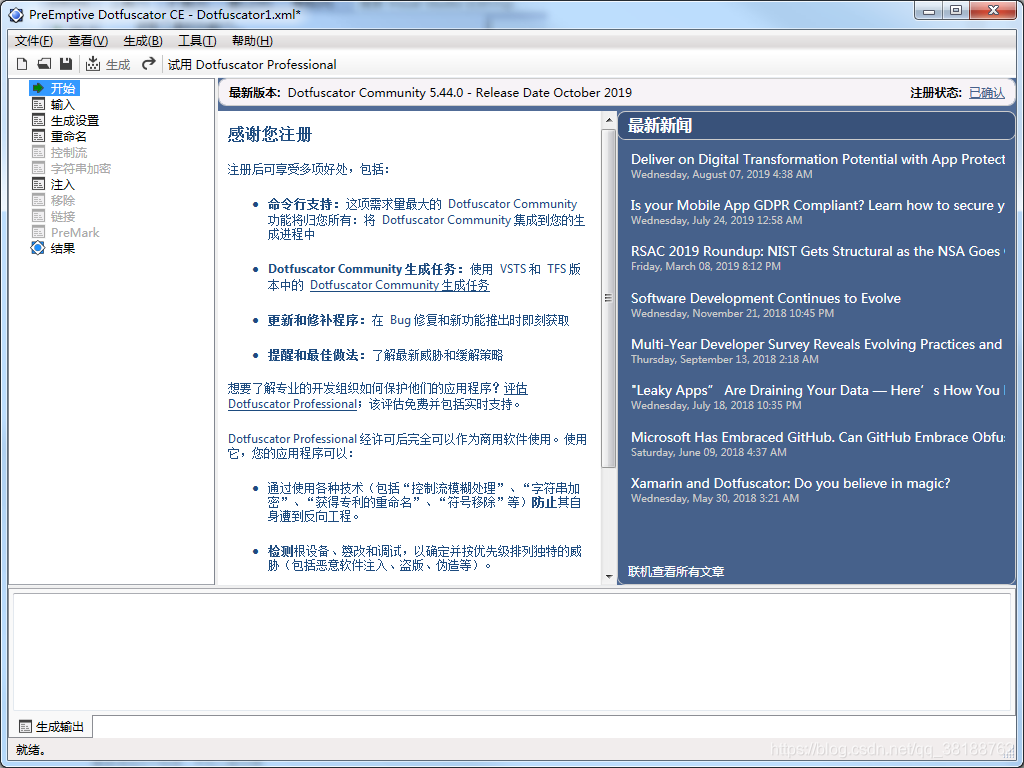This screenshot has height=768, width=1024.
Task: Select 字符串加密 in the navigation tree
Action: [x=81, y=168]
